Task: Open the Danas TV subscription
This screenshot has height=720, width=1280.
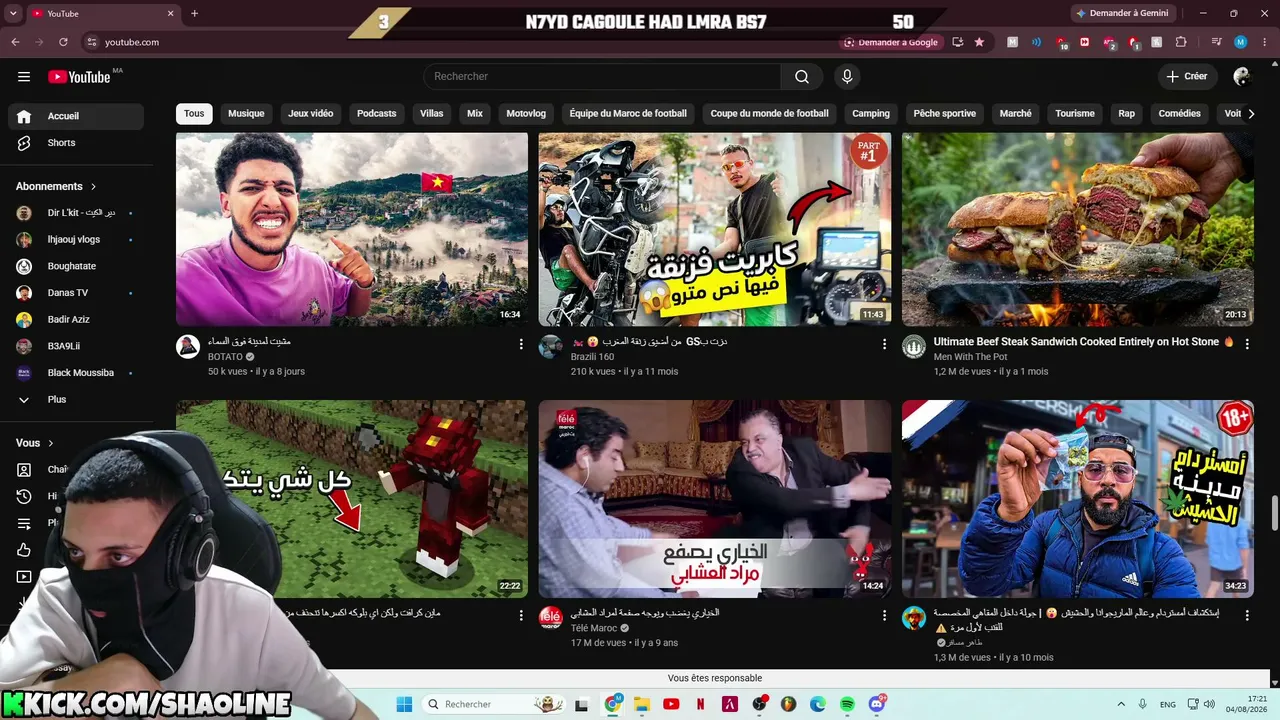Action: (76, 293)
